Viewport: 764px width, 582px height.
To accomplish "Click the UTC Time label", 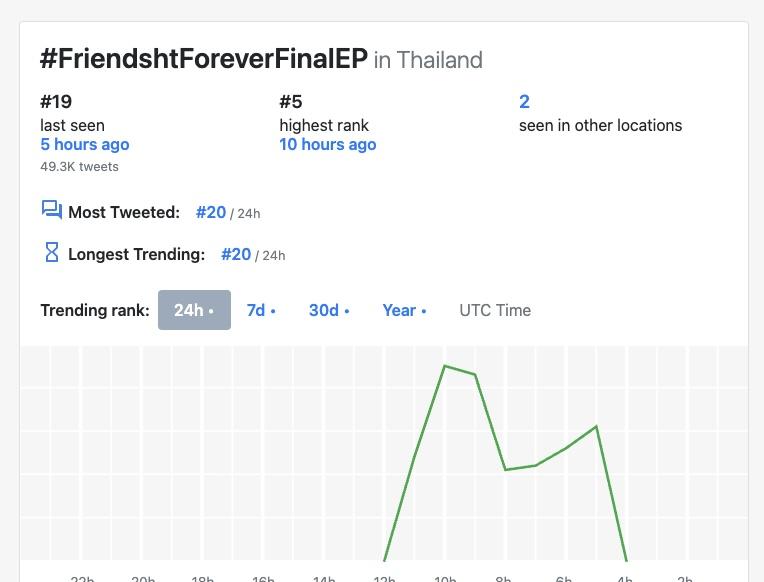I will 495,310.
